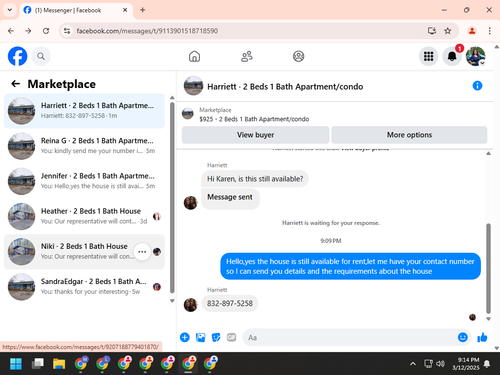Click the Marketplace listing $925 link
500x375 pixels.
pyautogui.click(x=254, y=119)
